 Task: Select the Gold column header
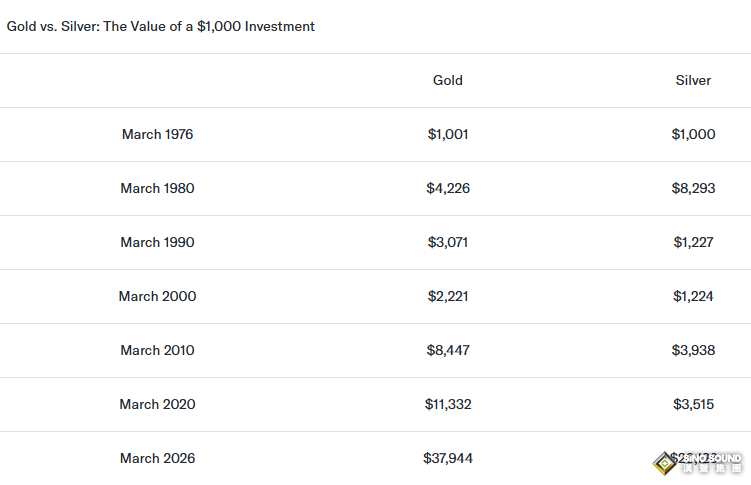point(448,80)
